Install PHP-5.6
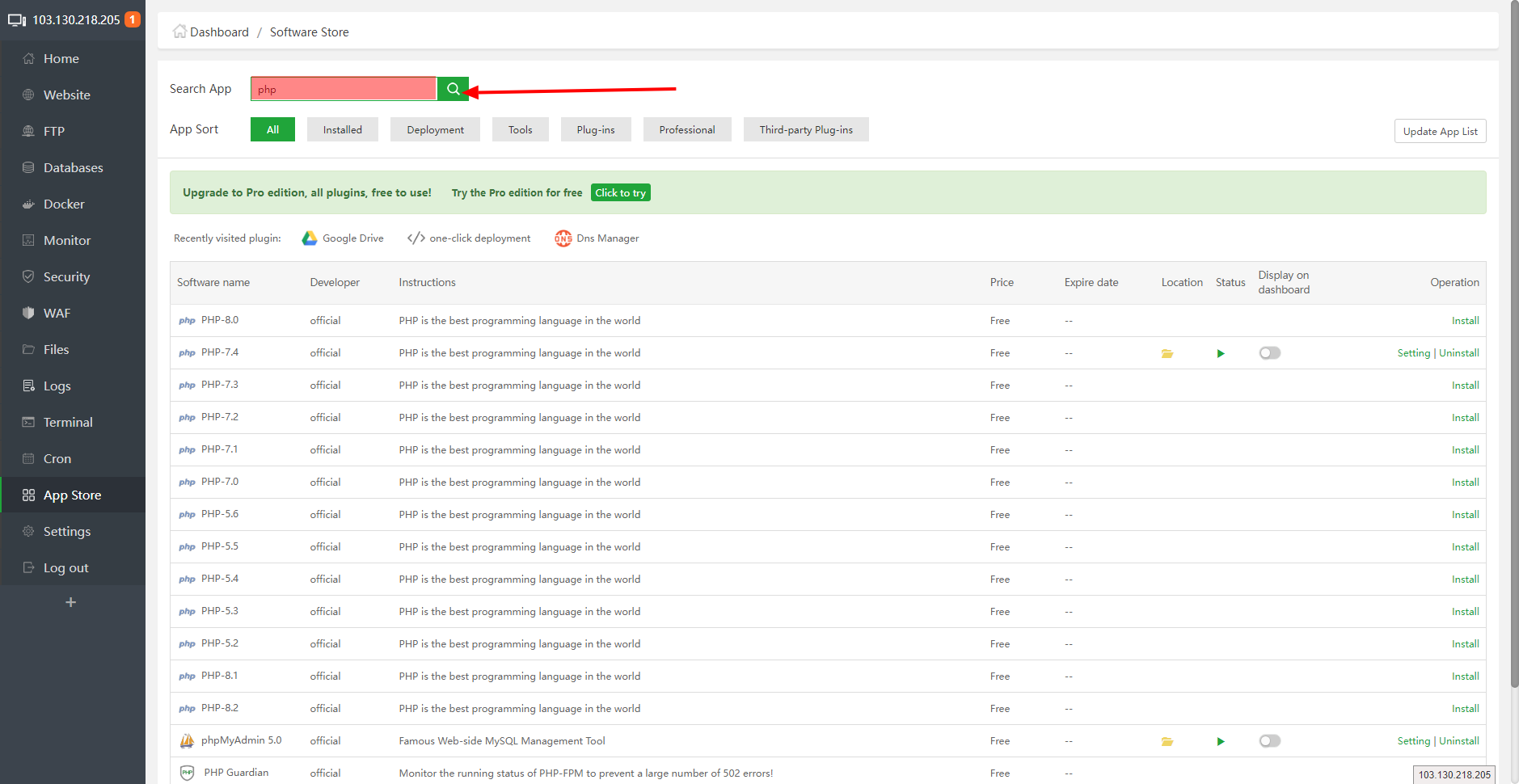This screenshot has width=1519, height=784. tap(1465, 515)
